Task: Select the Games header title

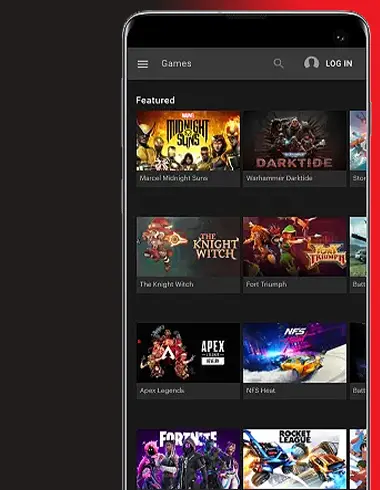Action: (x=176, y=63)
